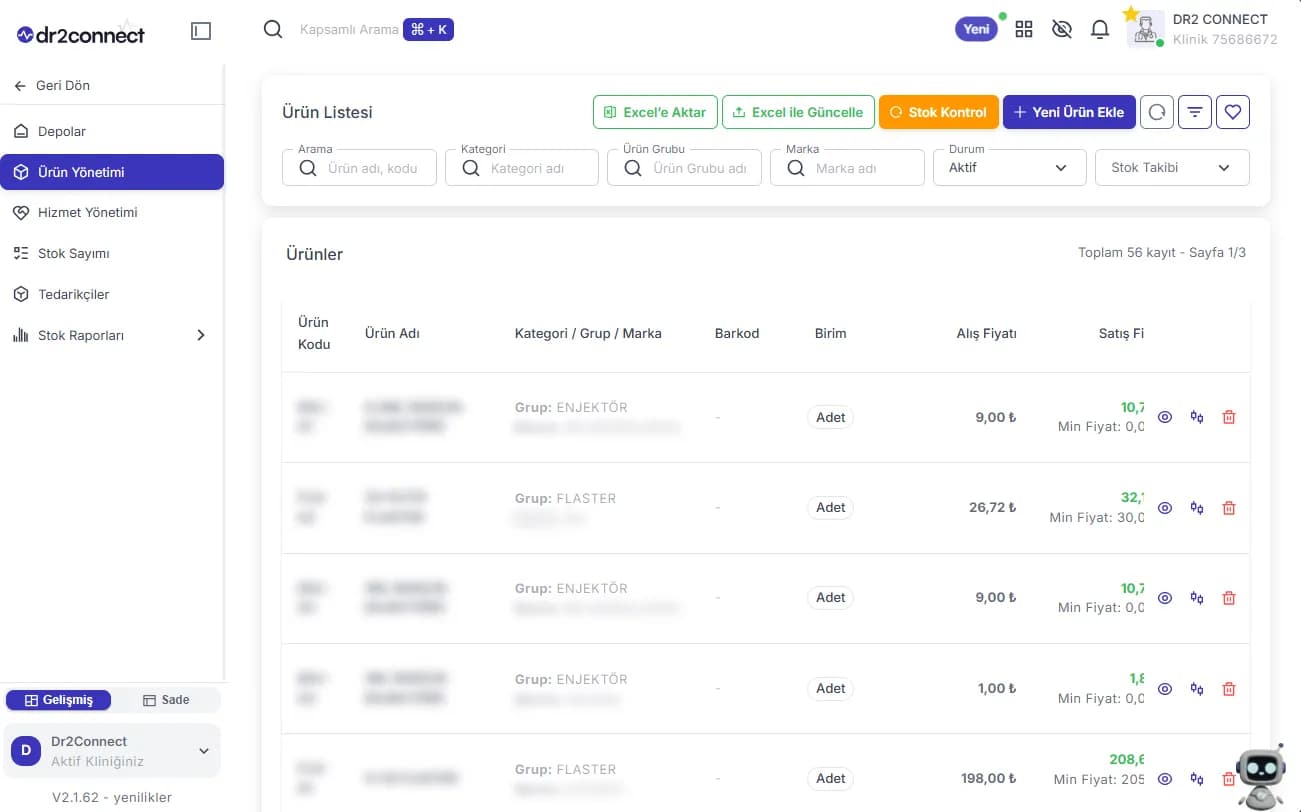Switch to Gelişmiş view mode
Viewport: 1301px width, 812px height.
pyautogui.click(x=59, y=700)
